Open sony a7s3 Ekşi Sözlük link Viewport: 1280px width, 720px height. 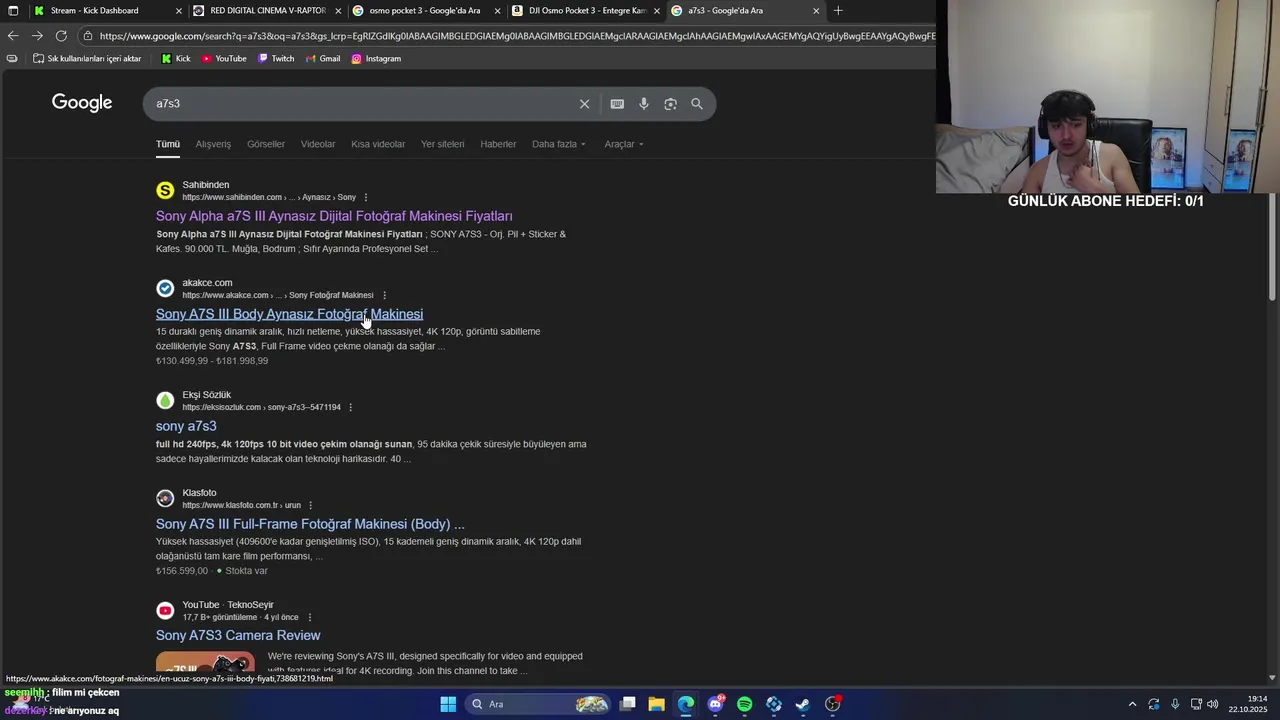point(186,426)
